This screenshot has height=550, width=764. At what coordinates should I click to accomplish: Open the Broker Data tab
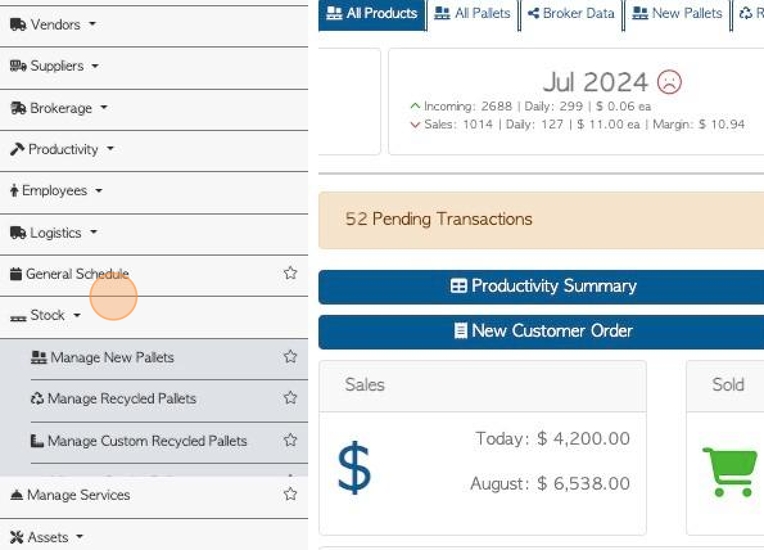(571, 14)
